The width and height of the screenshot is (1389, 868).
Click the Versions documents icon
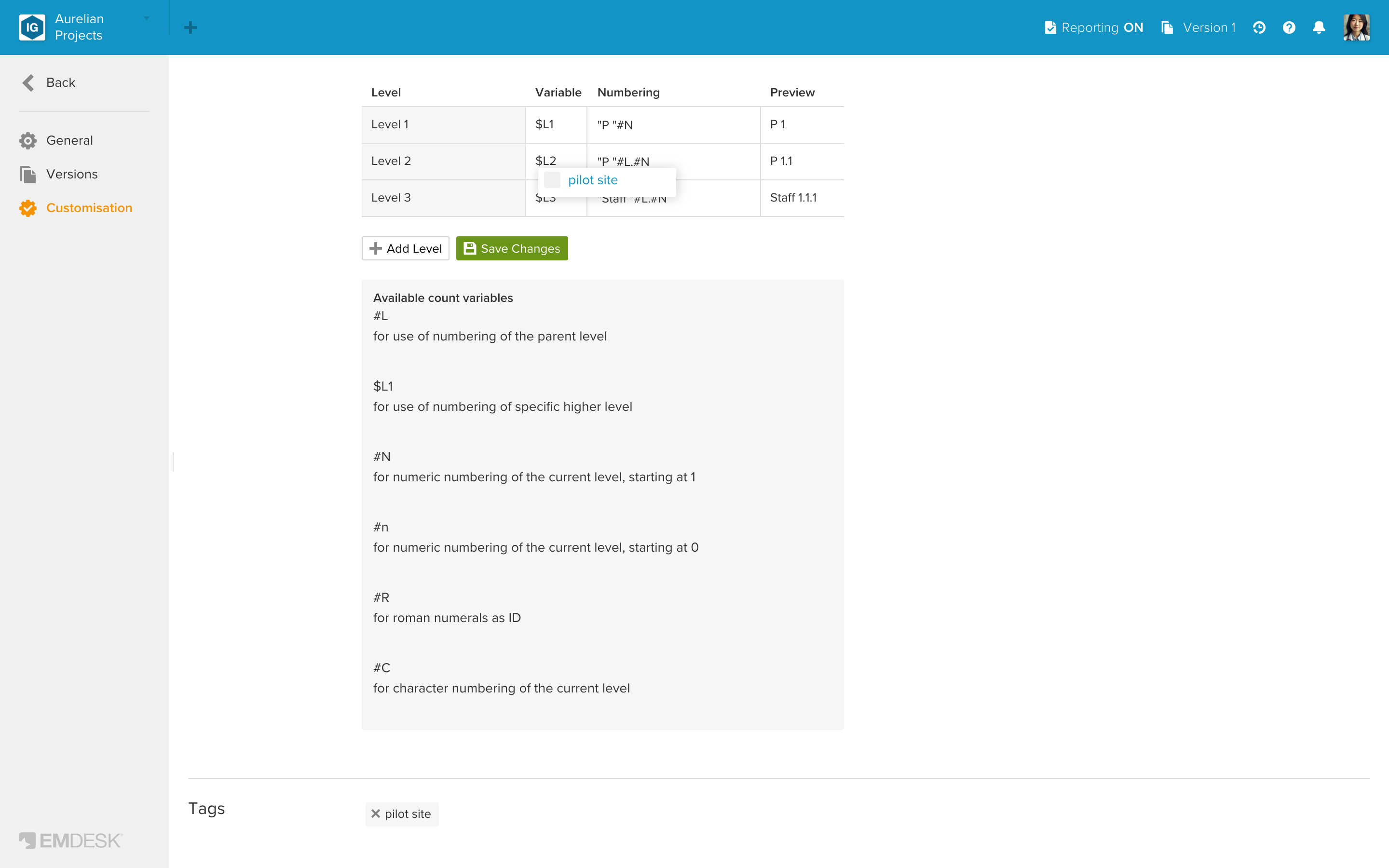pyautogui.click(x=27, y=175)
